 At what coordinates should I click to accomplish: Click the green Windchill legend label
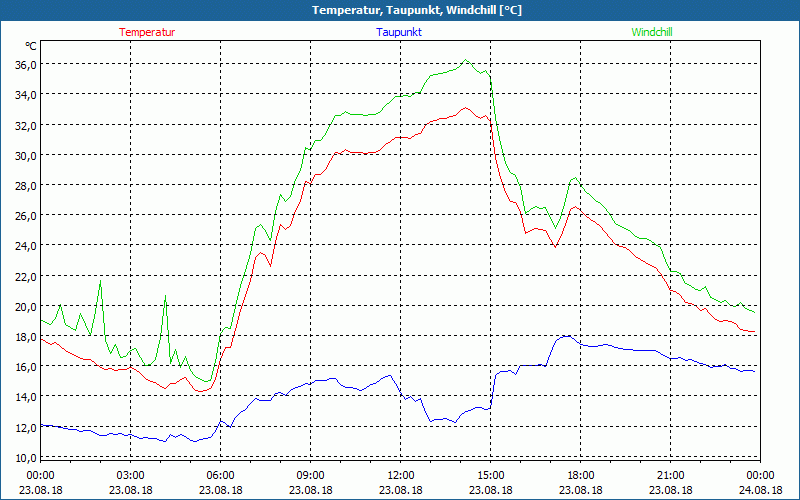click(652, 32)
